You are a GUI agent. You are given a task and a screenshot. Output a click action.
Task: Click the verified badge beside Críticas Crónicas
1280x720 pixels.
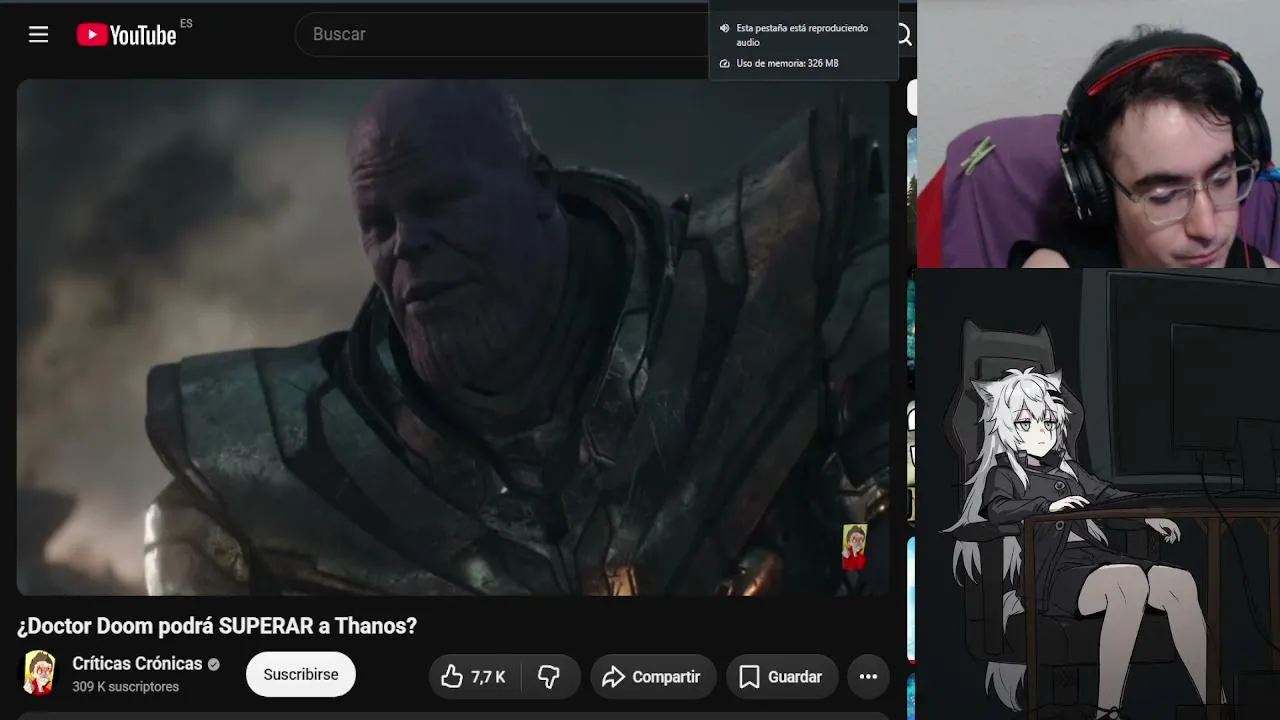pos(213,664)
